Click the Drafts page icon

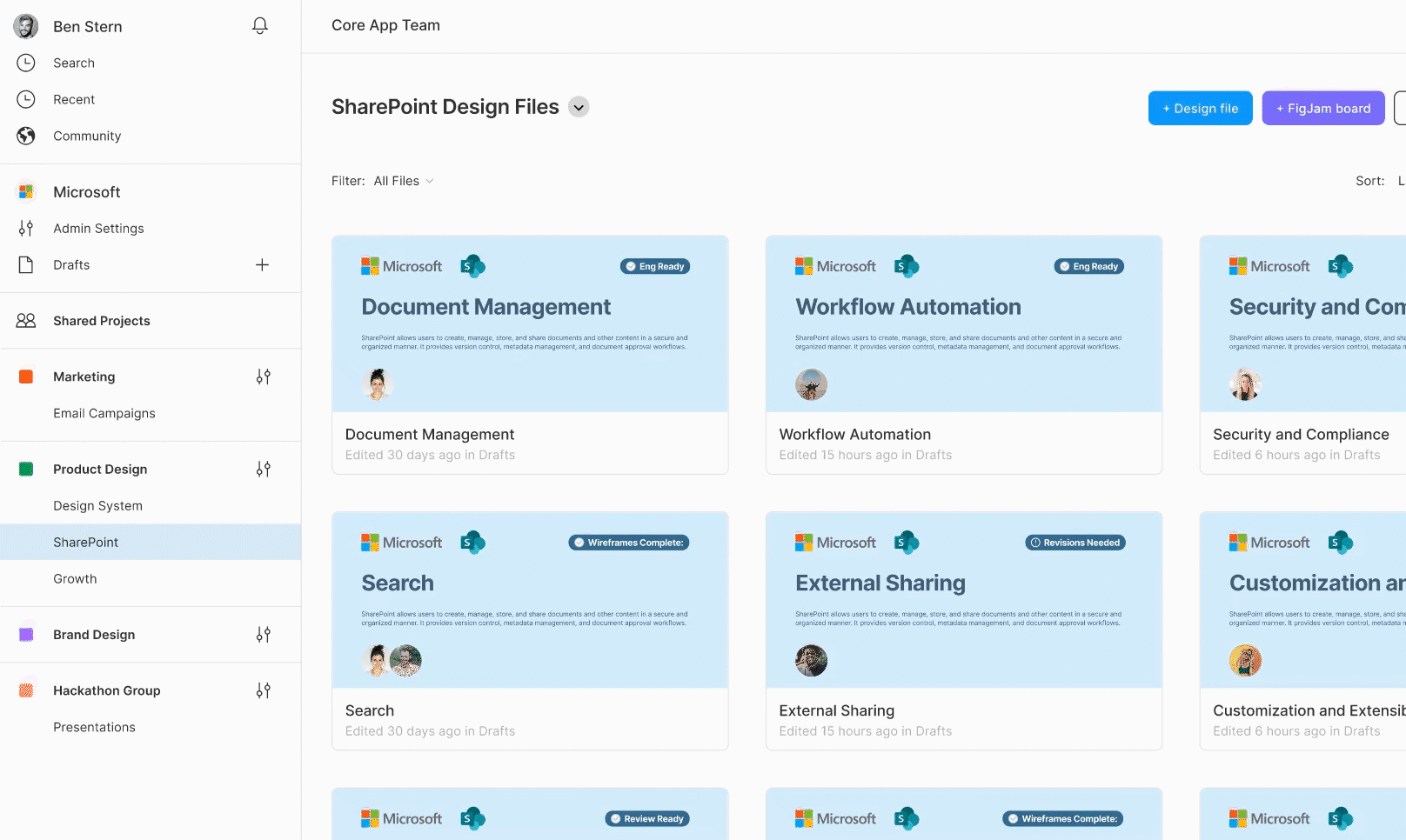coord(26,264)
